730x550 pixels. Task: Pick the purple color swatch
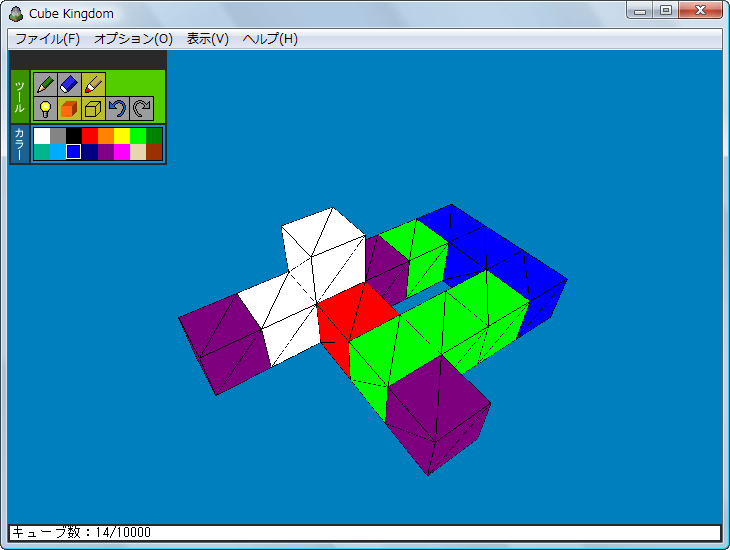(106, 152)
